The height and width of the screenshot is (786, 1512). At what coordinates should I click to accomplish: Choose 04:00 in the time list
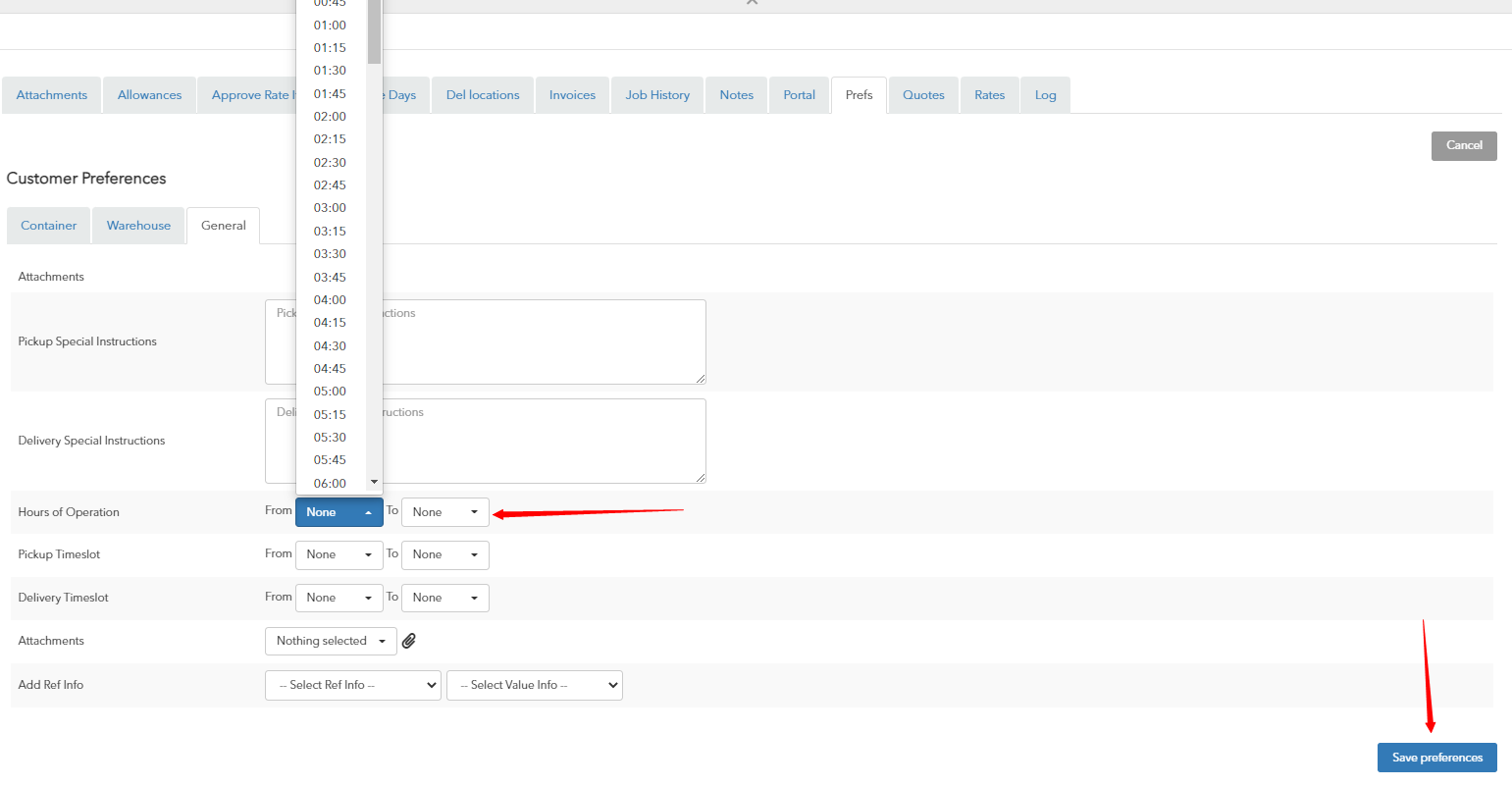332,300
